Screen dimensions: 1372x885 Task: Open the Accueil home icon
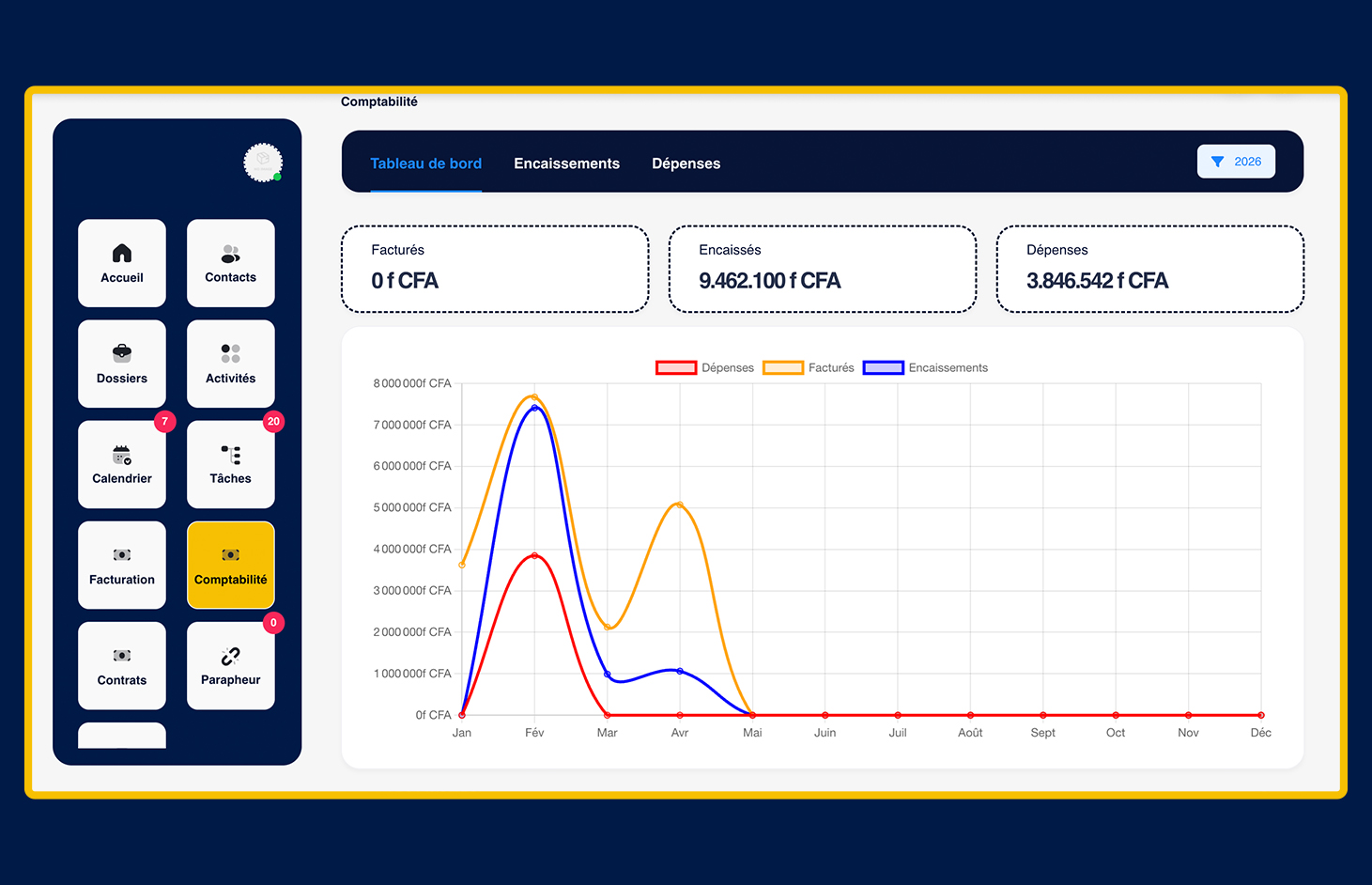[122, 253]
